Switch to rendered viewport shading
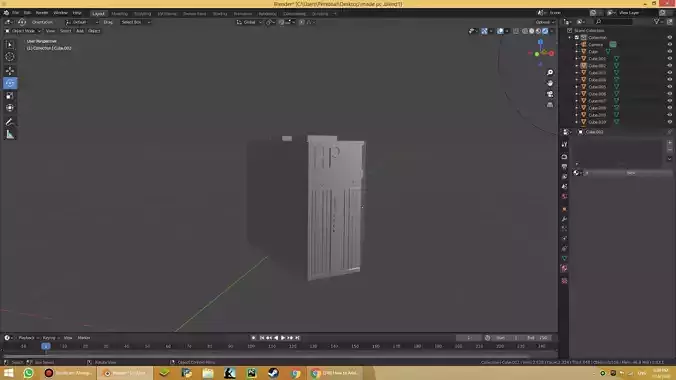The height and width of the screenshot is (380, 676). point(545,31)
